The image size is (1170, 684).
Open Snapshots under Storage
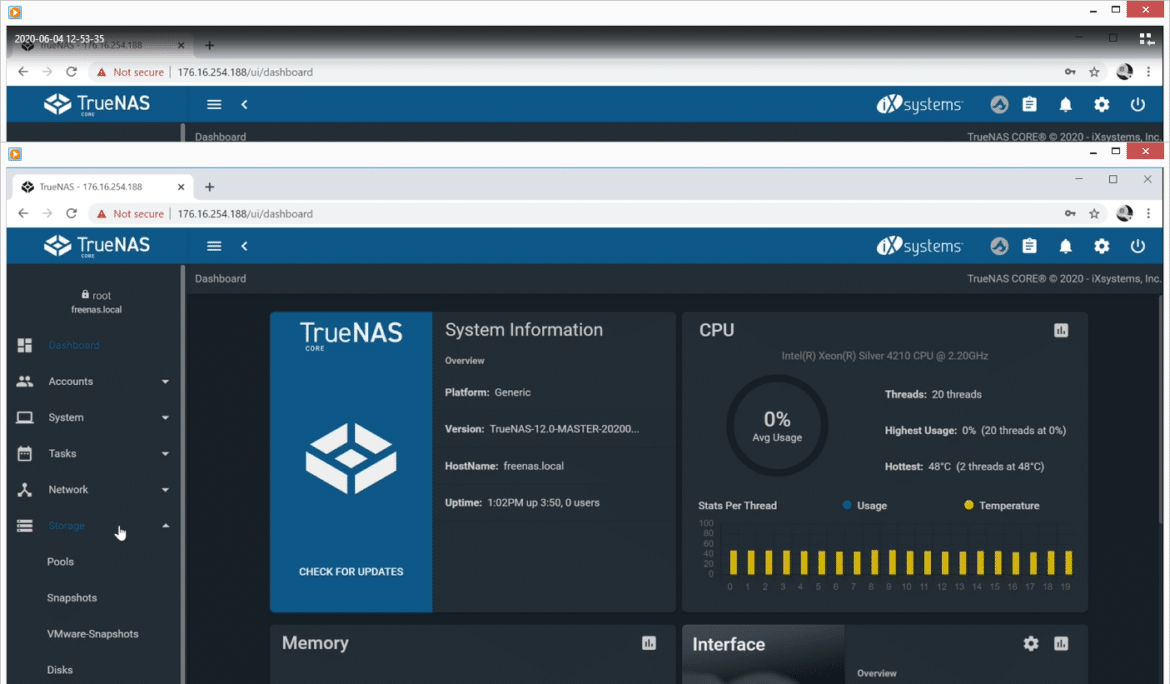[72, 597]
